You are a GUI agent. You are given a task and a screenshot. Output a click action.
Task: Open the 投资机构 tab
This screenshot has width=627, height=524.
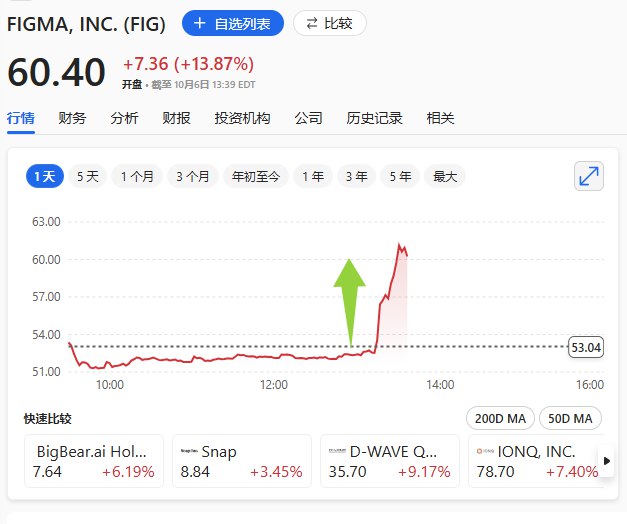point(242,118)
